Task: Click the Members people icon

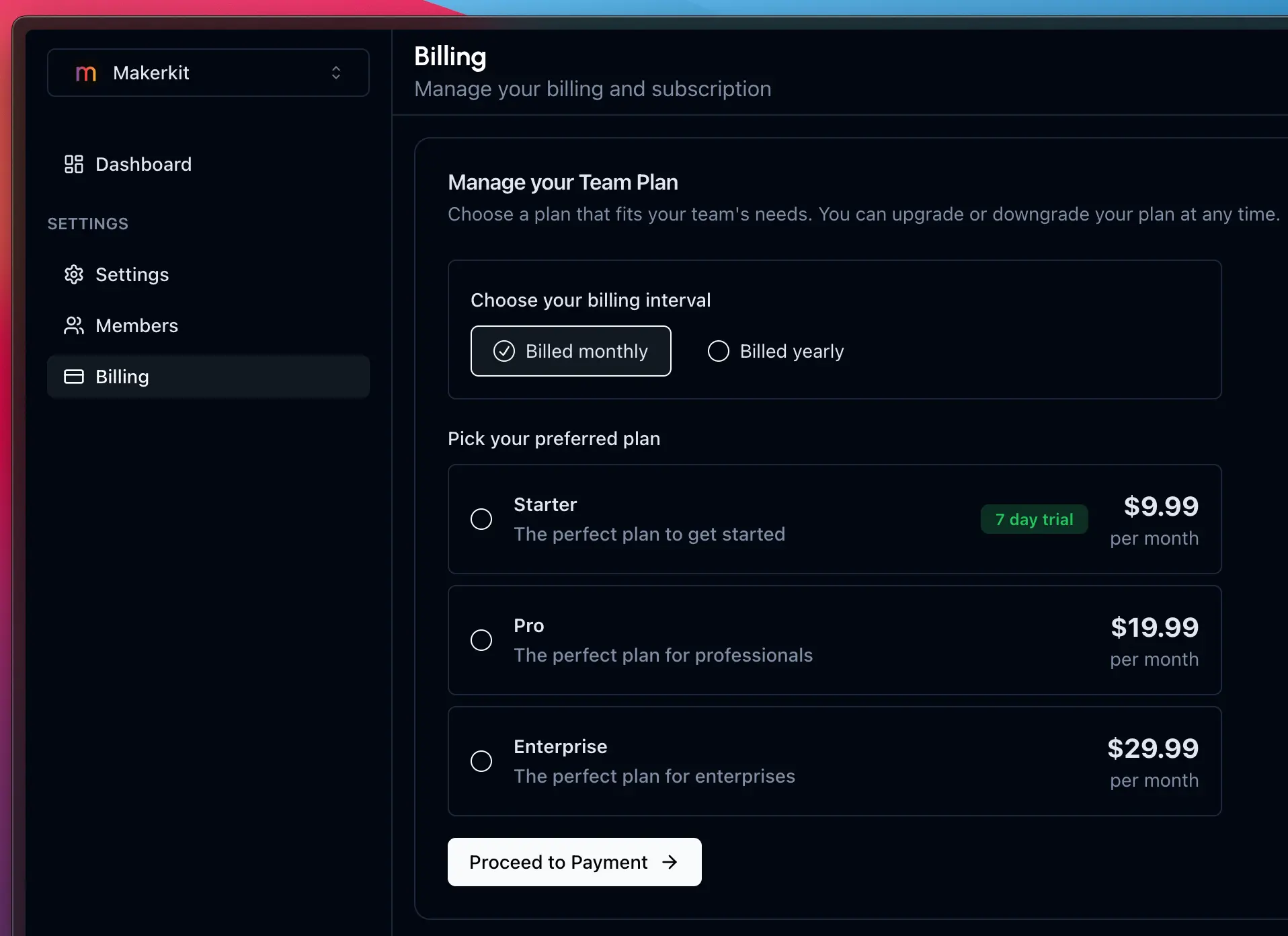Action: click(x=74, y=325)
